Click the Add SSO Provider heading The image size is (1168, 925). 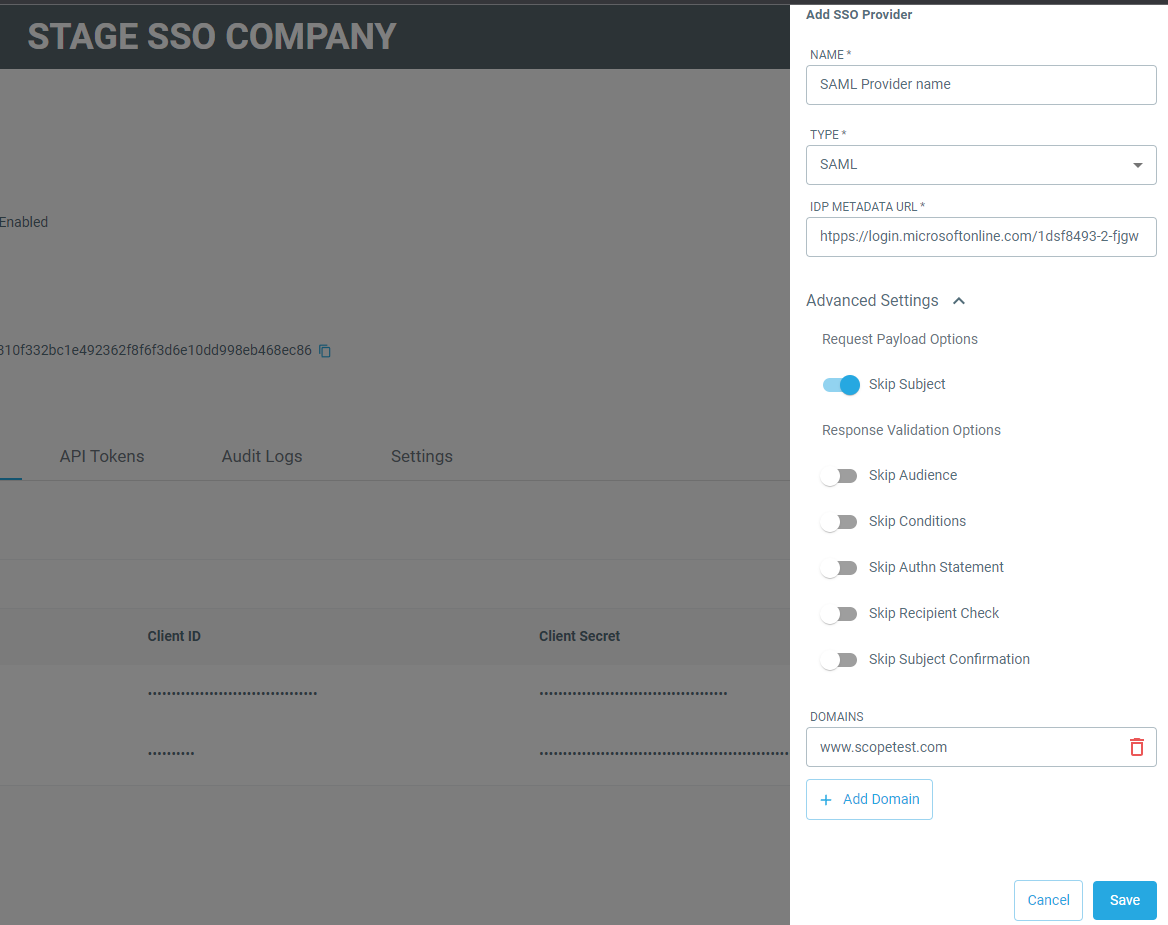(x=859, y=14)
